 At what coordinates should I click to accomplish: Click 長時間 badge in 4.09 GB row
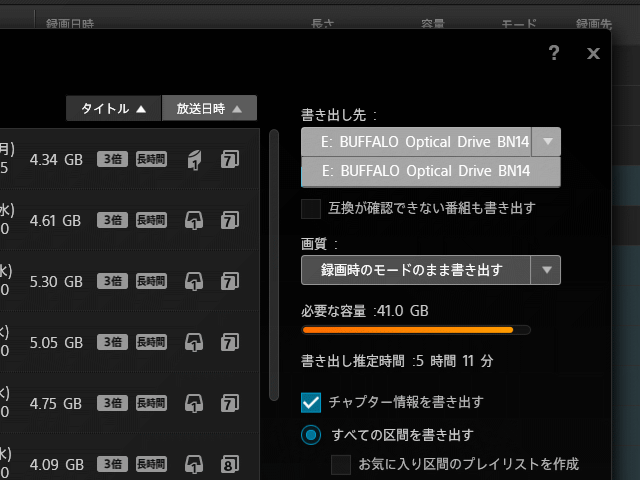[x=151, y=464]
